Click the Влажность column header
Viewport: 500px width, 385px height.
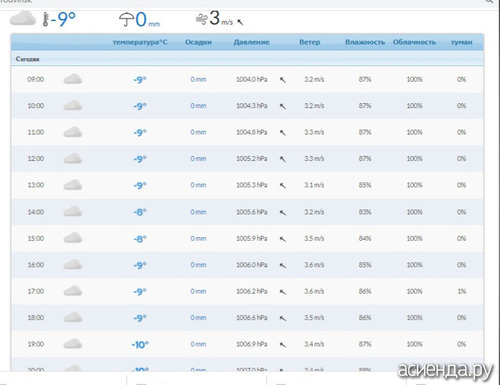[x=365, y=42]
